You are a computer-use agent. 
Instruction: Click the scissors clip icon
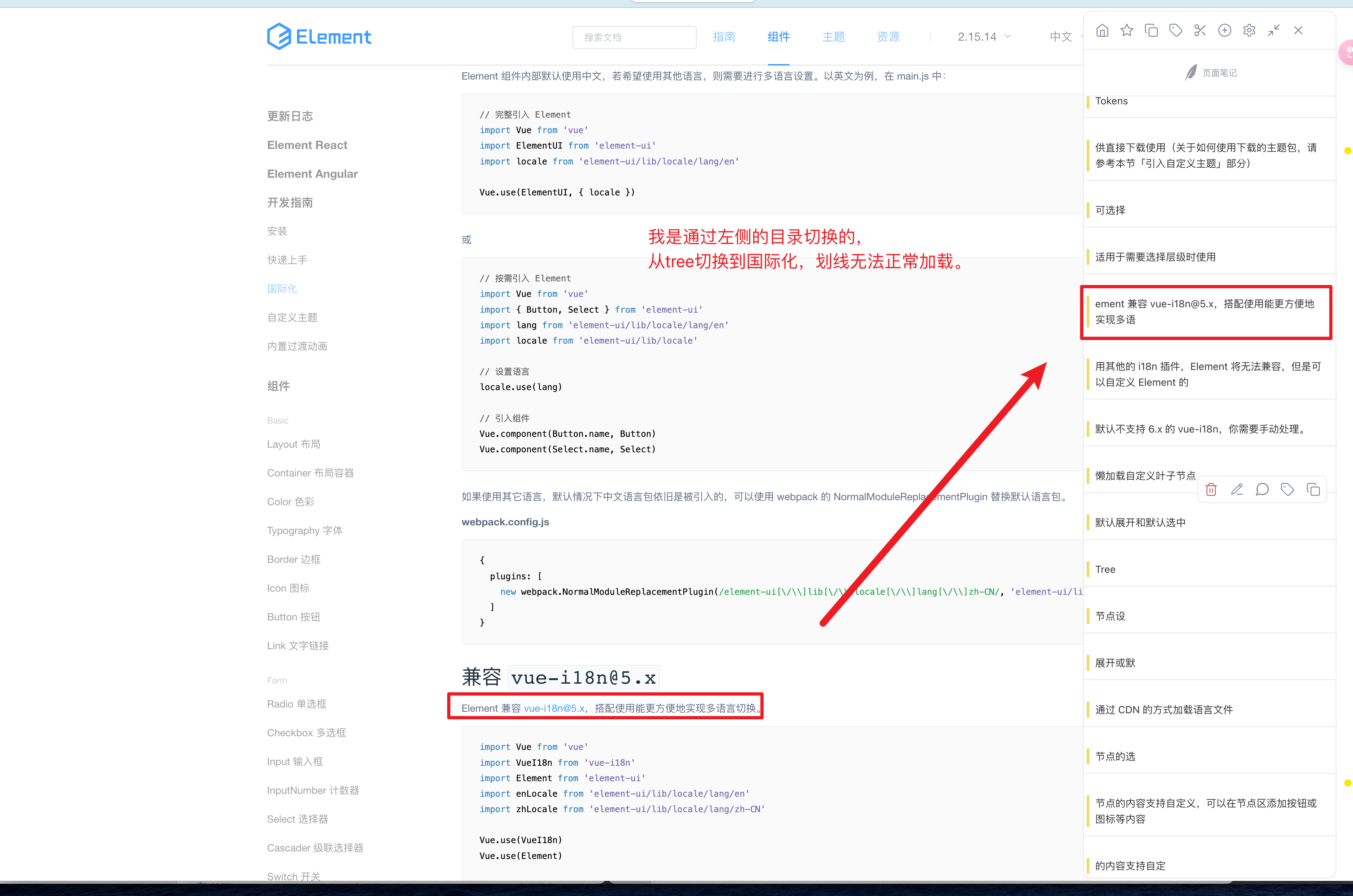click(x=1200, y=30)
